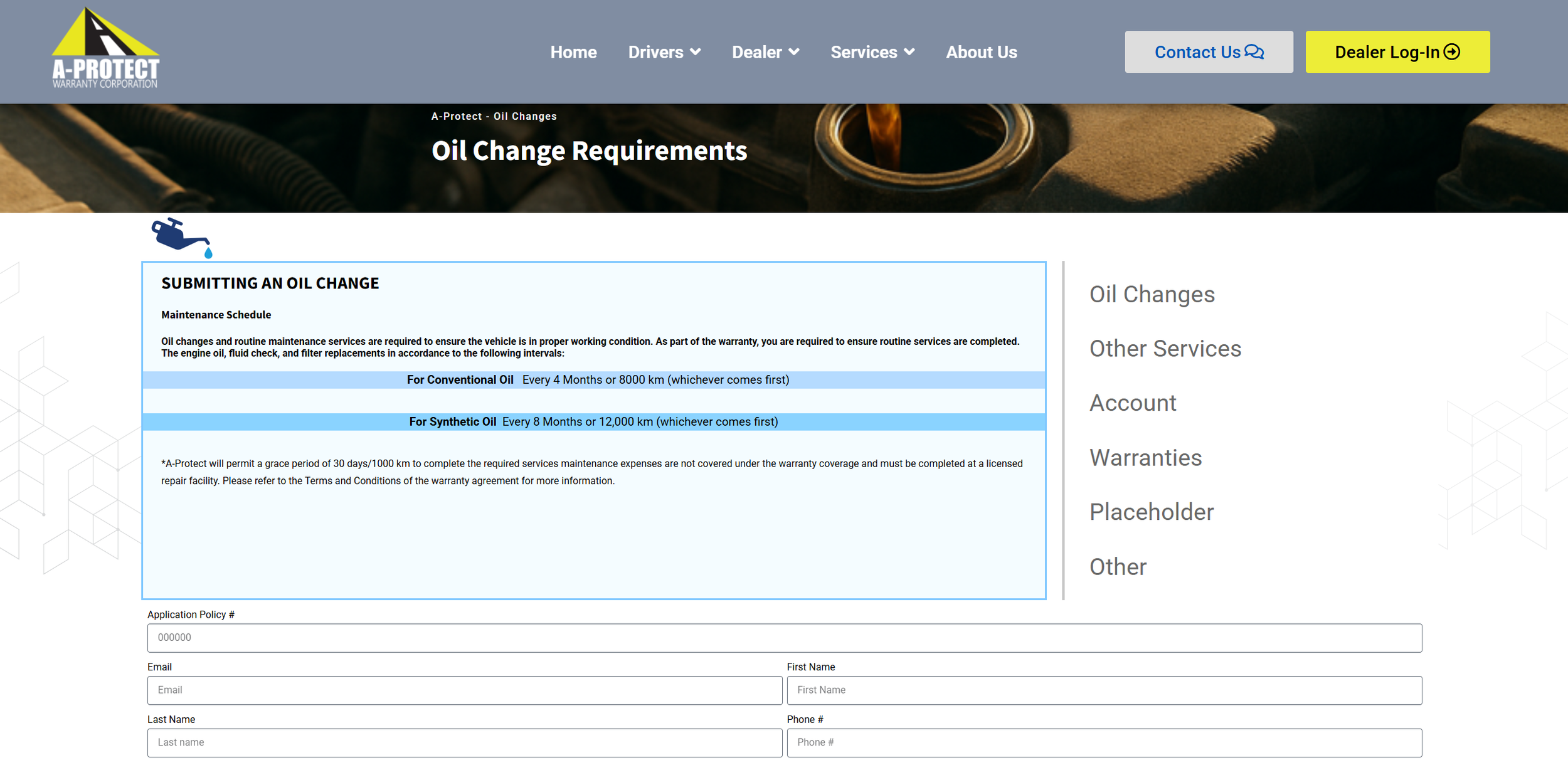Open the About Us page
The width and height of the screenshot is (1568, 760).
pos(982,52)
